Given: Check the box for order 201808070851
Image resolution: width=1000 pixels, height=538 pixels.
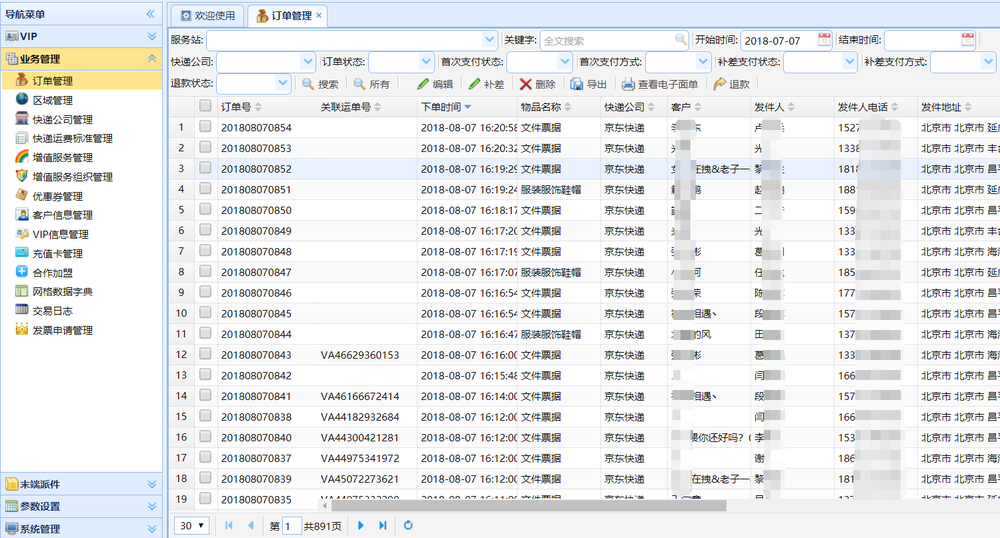Looking at the screenshot, I should 205,188.
